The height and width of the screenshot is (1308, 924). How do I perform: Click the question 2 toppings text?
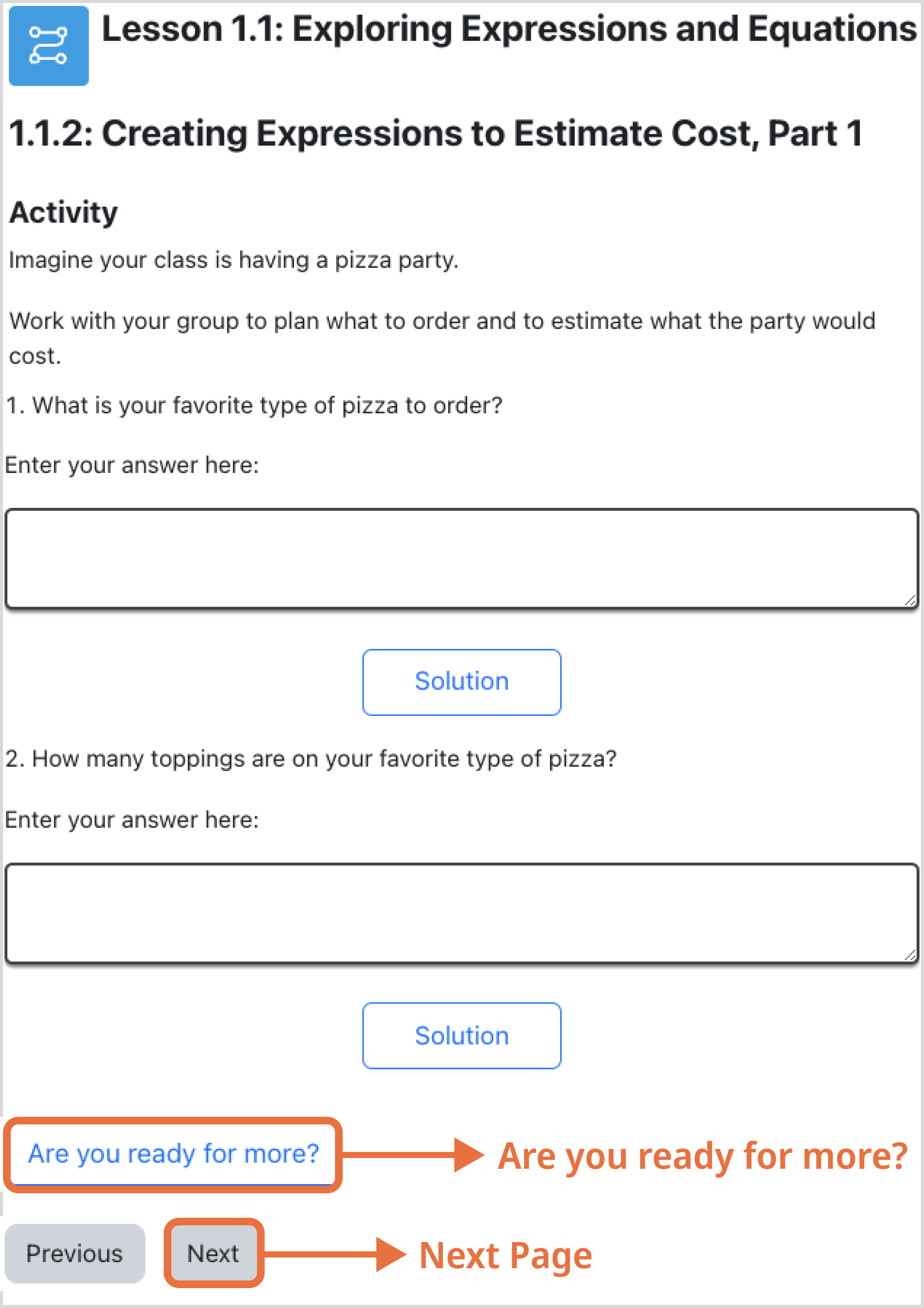click(x=311, y=759)
